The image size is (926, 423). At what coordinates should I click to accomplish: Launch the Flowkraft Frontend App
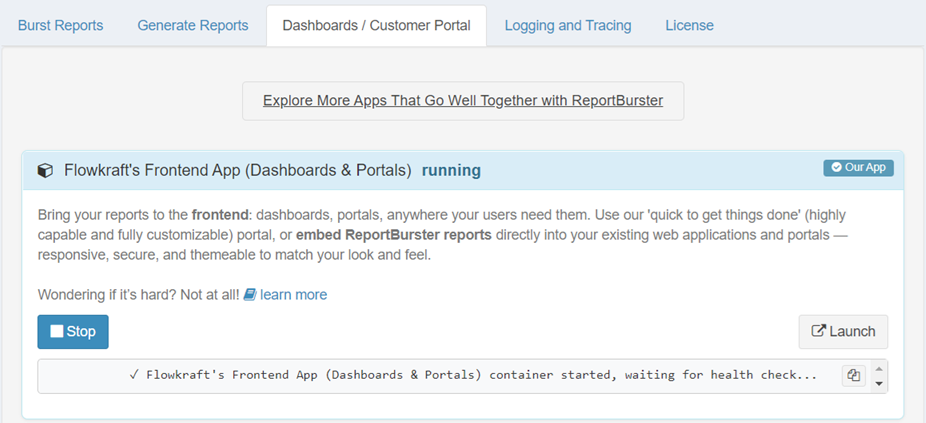pos(843,332)
